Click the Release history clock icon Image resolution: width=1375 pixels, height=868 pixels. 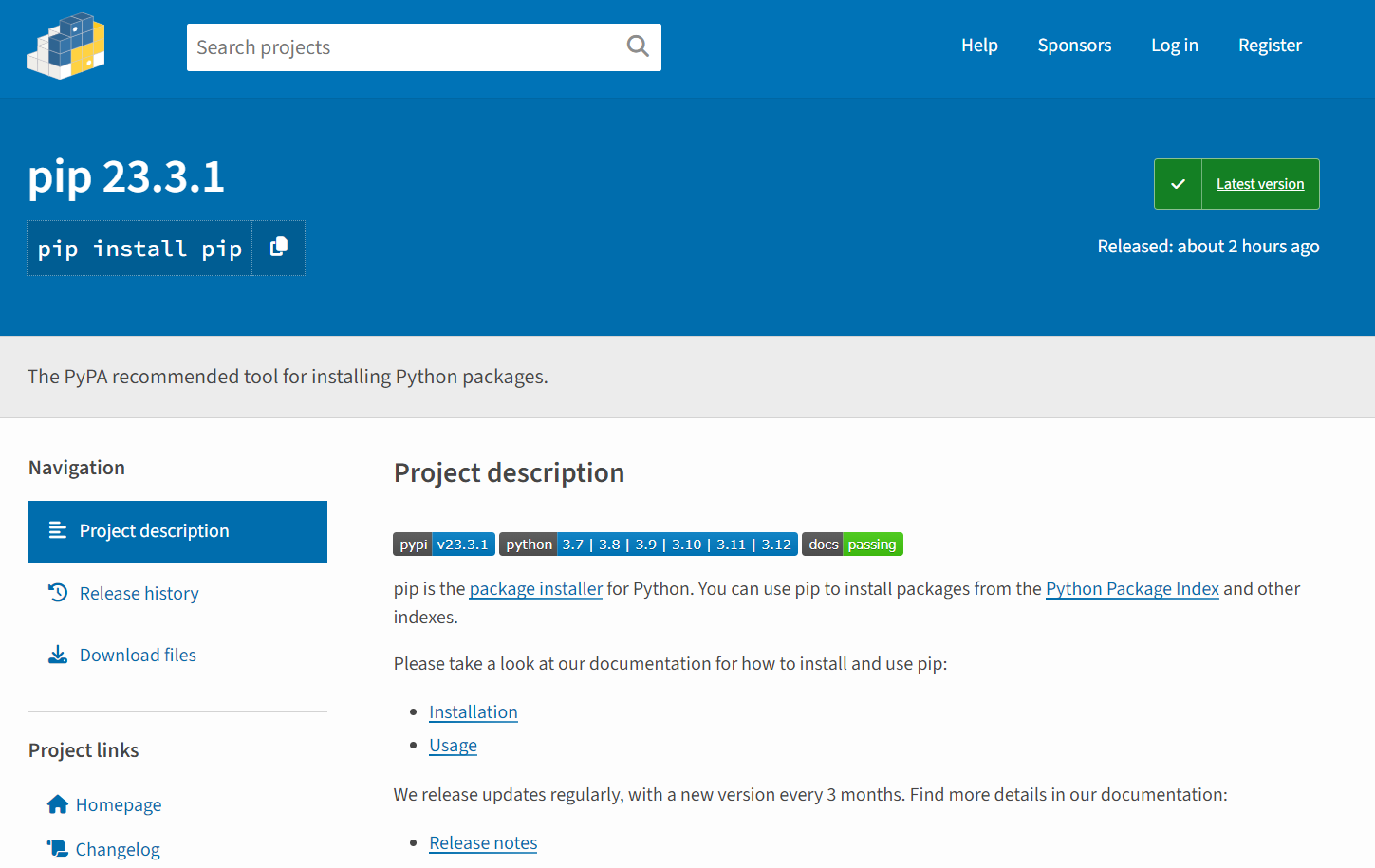click(58, 593)
